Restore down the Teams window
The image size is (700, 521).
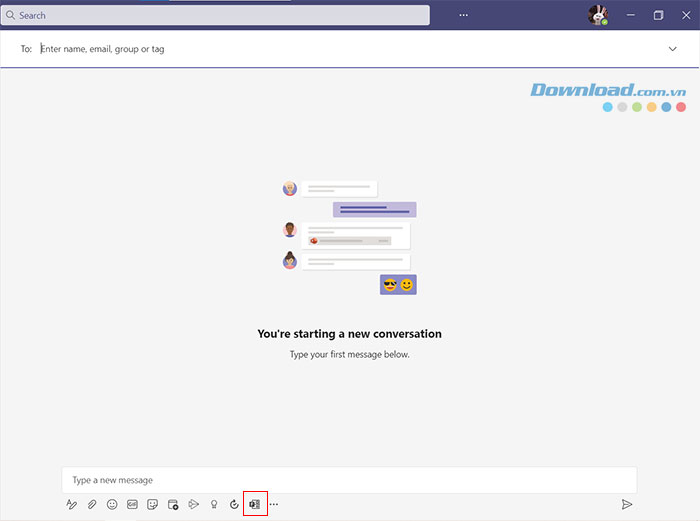[658, 15]
